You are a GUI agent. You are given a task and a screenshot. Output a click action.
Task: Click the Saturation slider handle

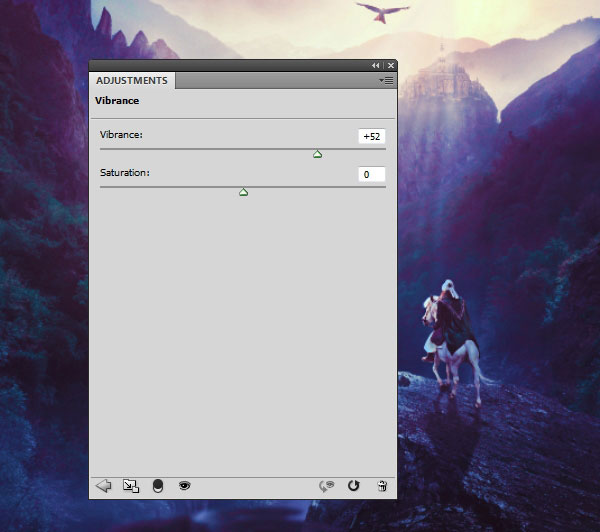(x=243, y=192)
